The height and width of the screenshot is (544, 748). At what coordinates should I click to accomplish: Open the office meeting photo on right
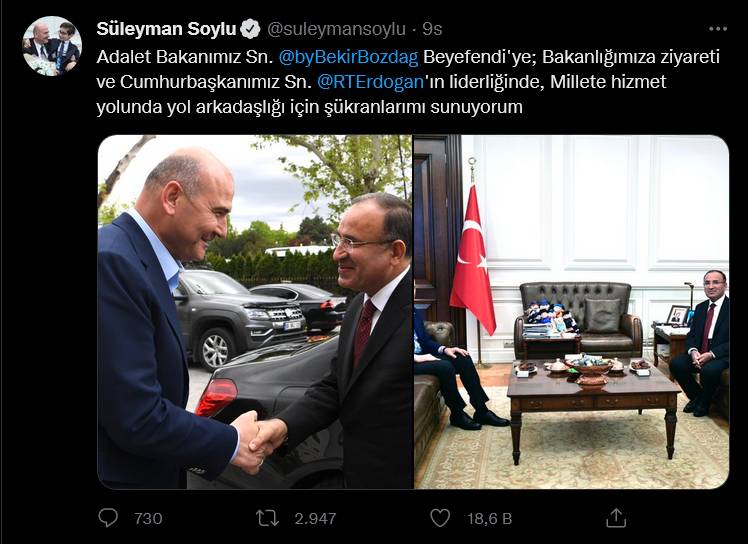coord(571,312)
